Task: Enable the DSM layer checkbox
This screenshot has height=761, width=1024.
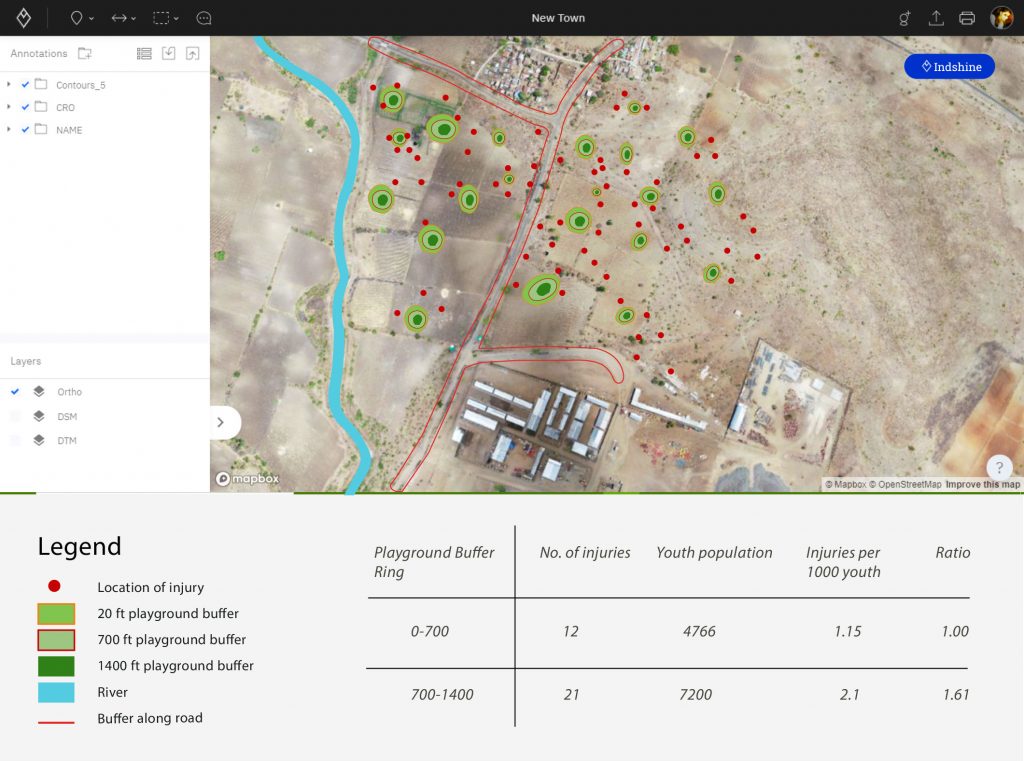Action: click(x=15, y=416)
